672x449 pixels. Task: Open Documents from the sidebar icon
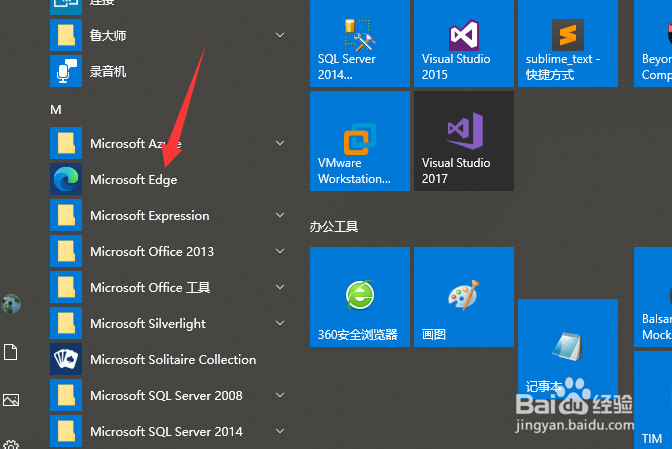coord(11,352)
